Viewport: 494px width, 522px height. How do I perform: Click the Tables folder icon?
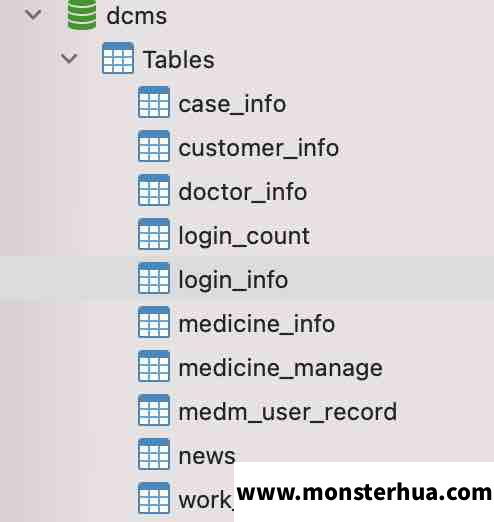coord(118,58)
